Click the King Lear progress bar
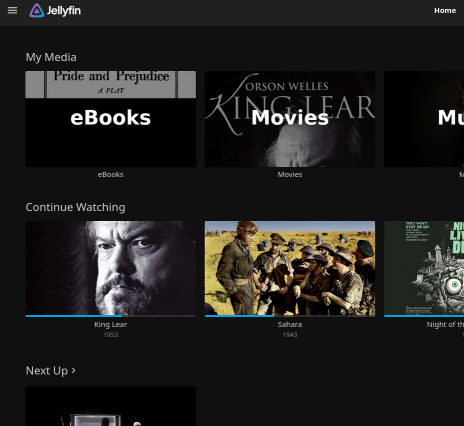The image size is (464, 426). (111, 316)
